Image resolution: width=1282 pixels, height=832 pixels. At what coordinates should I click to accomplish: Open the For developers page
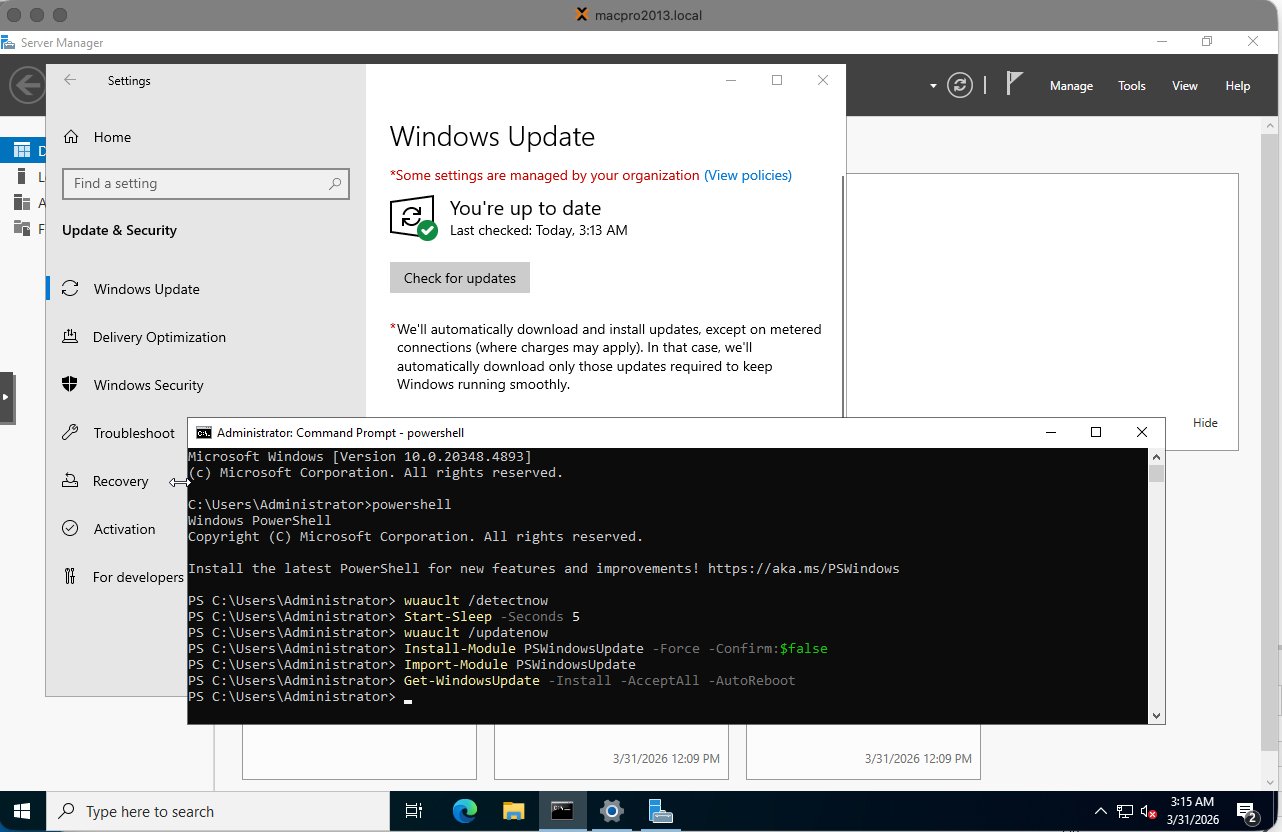point(138,577)
